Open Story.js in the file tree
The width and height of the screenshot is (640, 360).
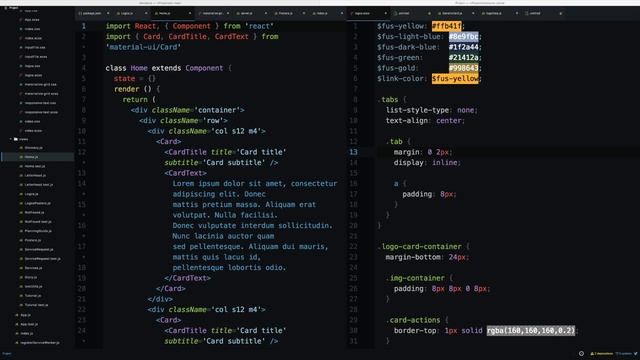pos(31,277)
